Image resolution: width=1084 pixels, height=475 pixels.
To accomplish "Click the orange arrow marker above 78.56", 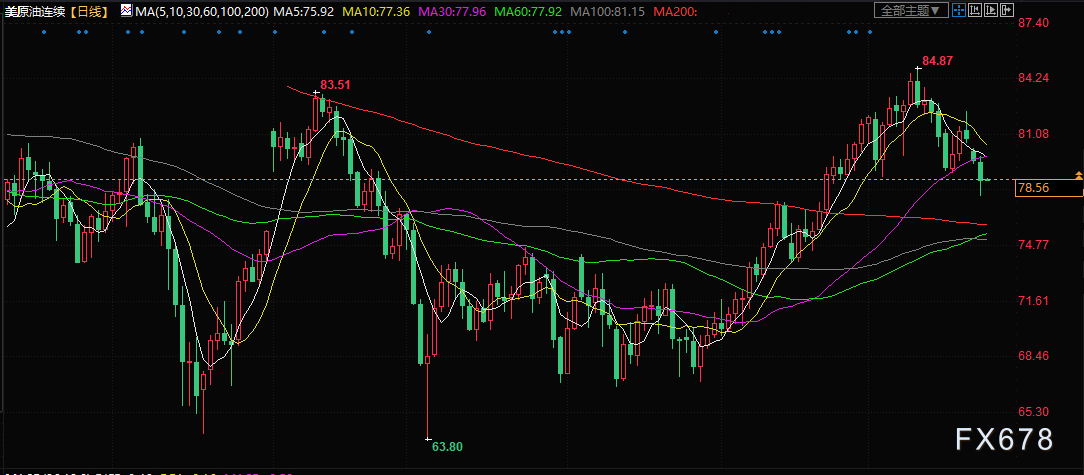I will coord(1078,175).
